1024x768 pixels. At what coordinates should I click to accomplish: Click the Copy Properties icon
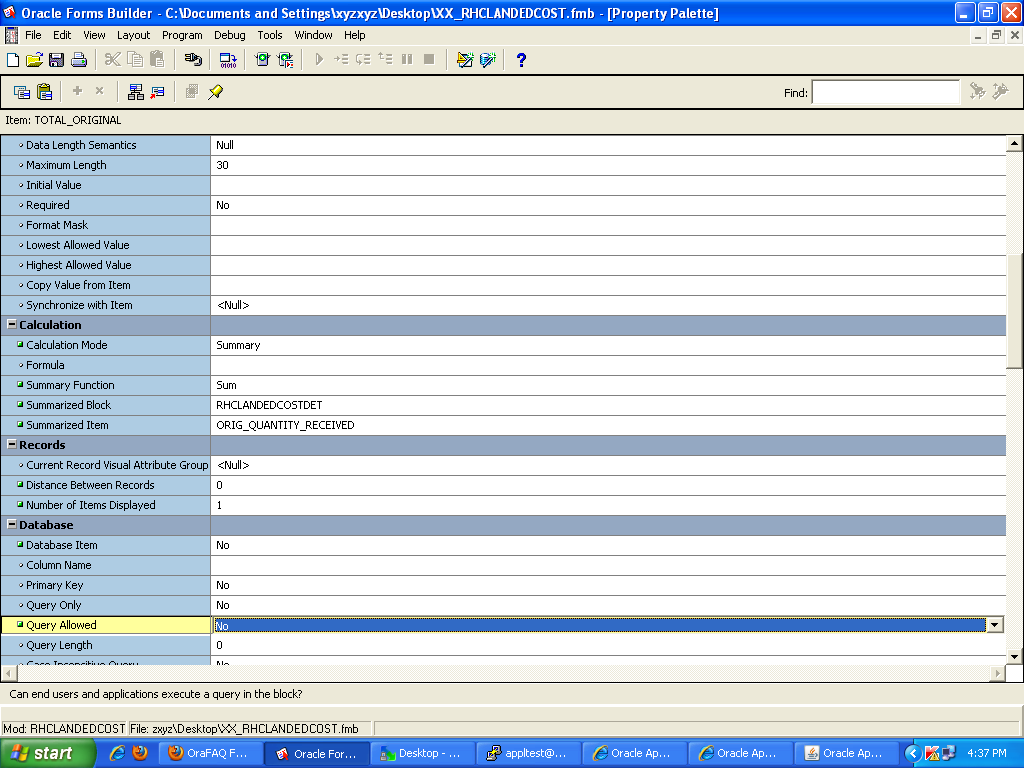(x=21, y=92)
